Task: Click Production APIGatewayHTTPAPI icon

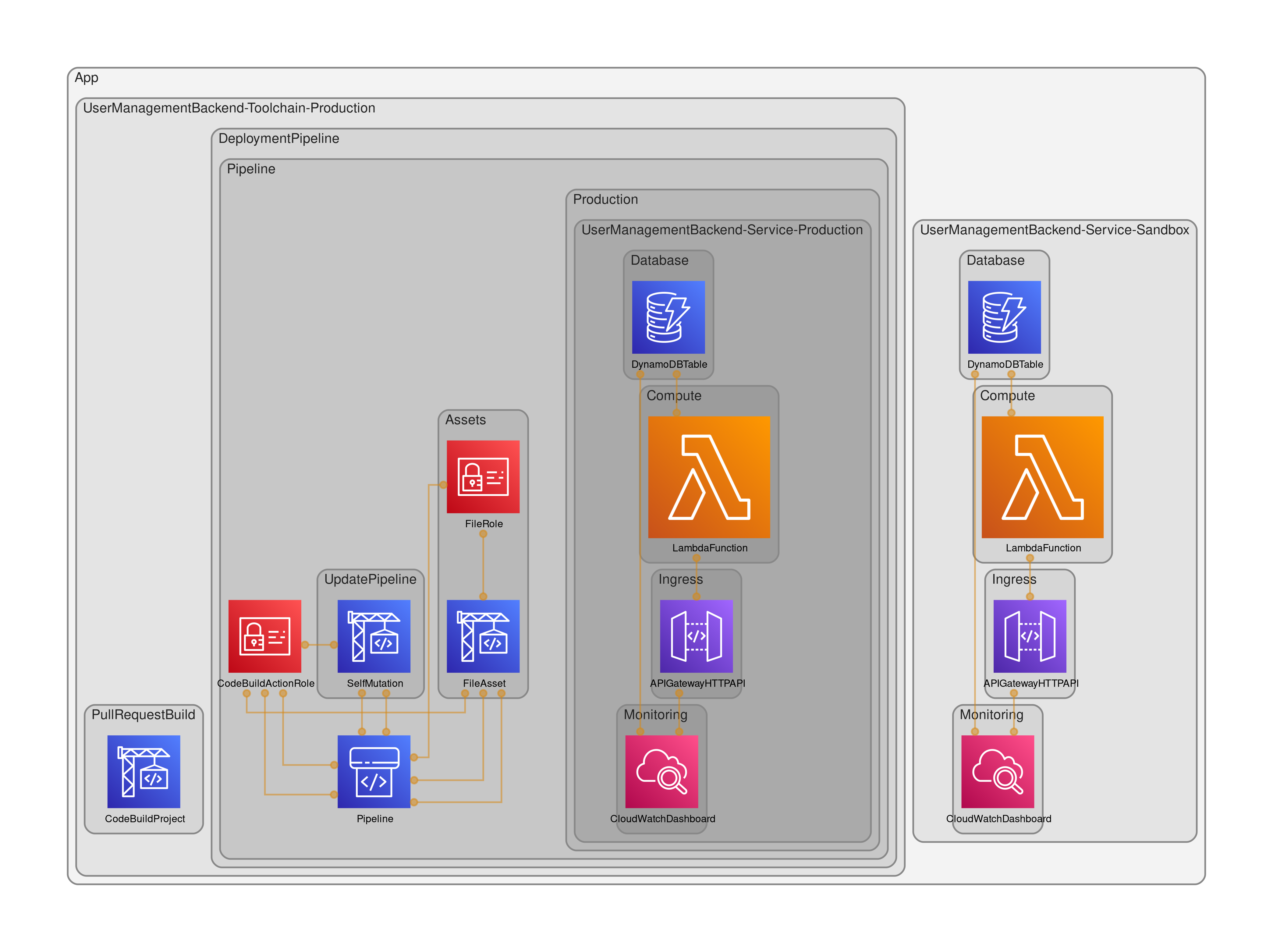Action: 696,636
